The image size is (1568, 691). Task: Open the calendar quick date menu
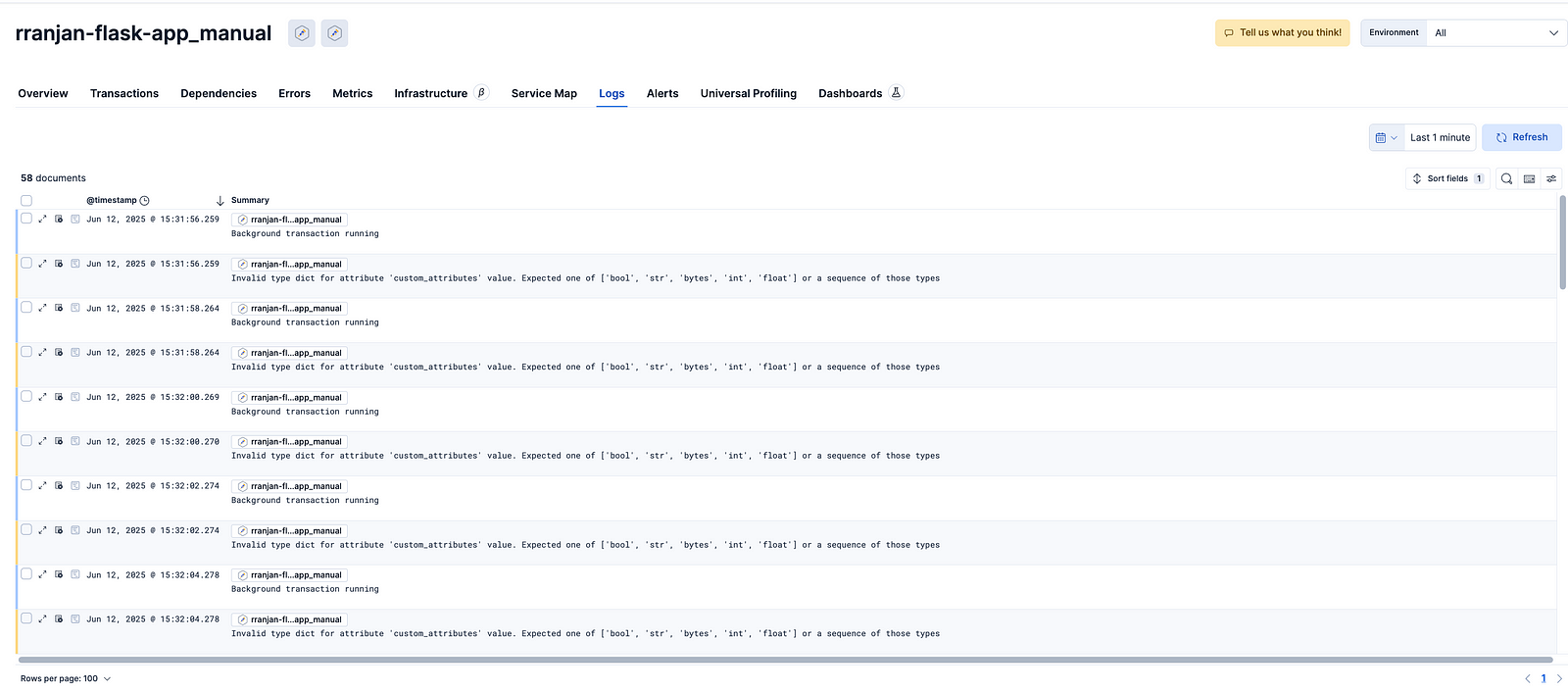pos(1386,137)
